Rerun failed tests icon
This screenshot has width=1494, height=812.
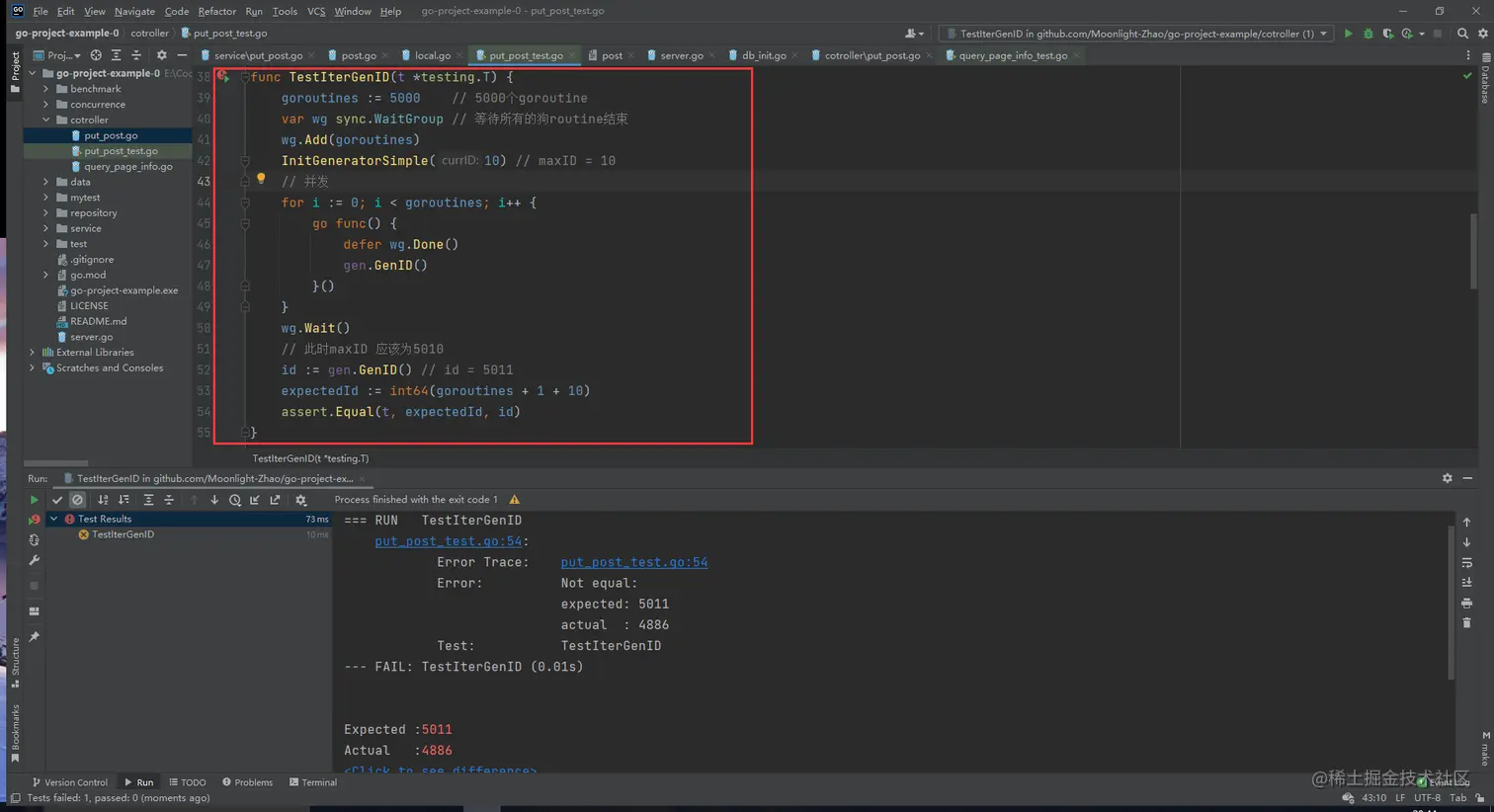tap(34, 520)
